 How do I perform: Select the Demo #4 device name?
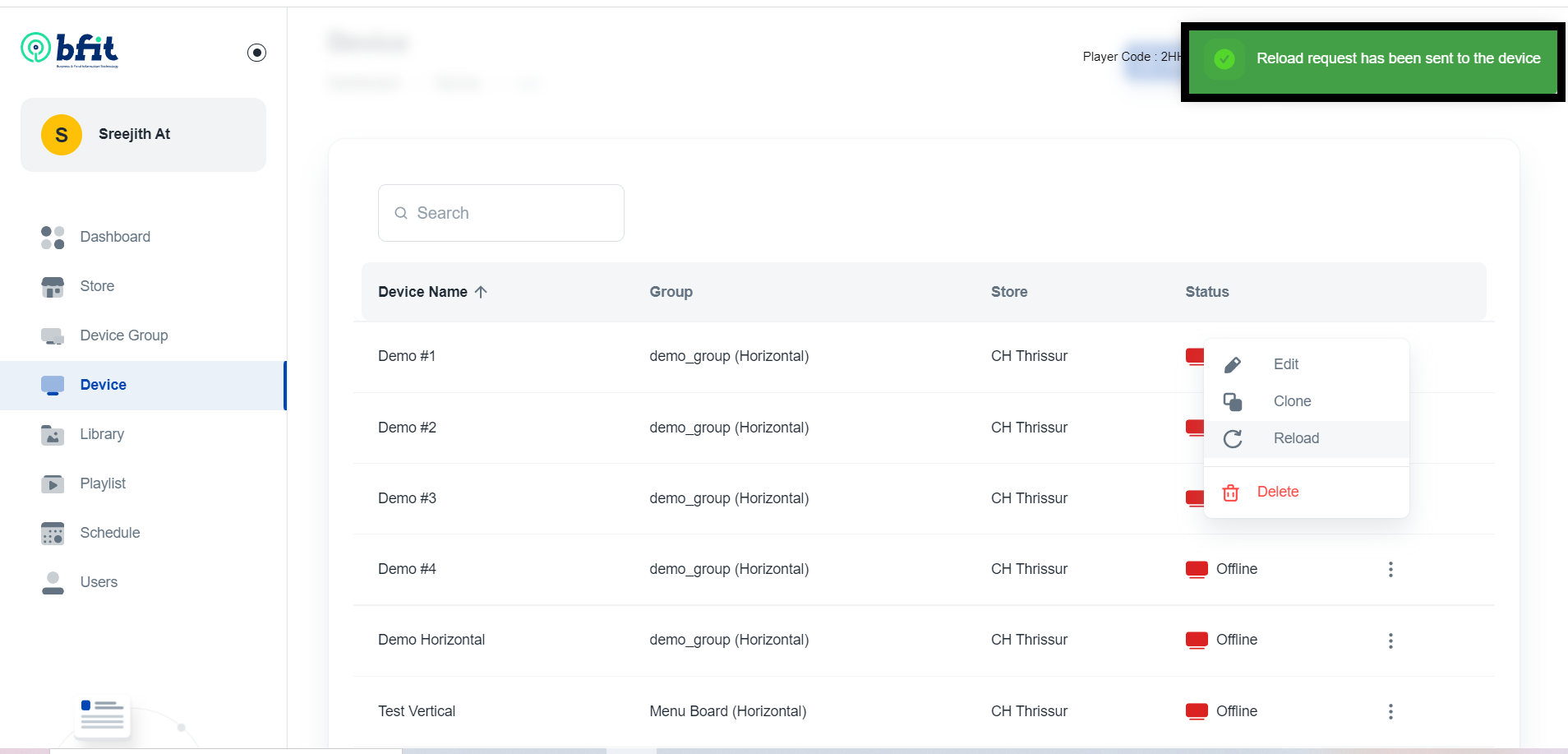407,569
